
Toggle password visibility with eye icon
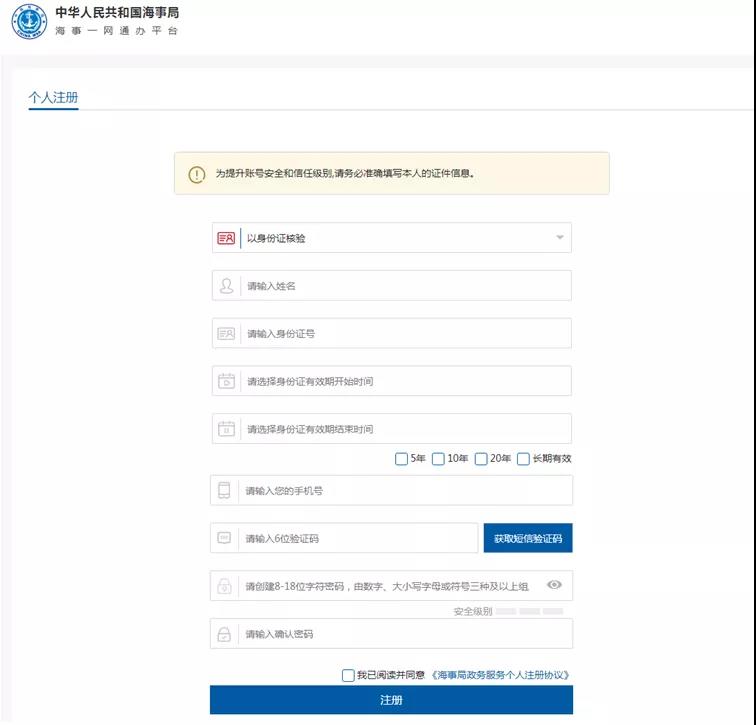pyautogui.click(x=554, y=585)
